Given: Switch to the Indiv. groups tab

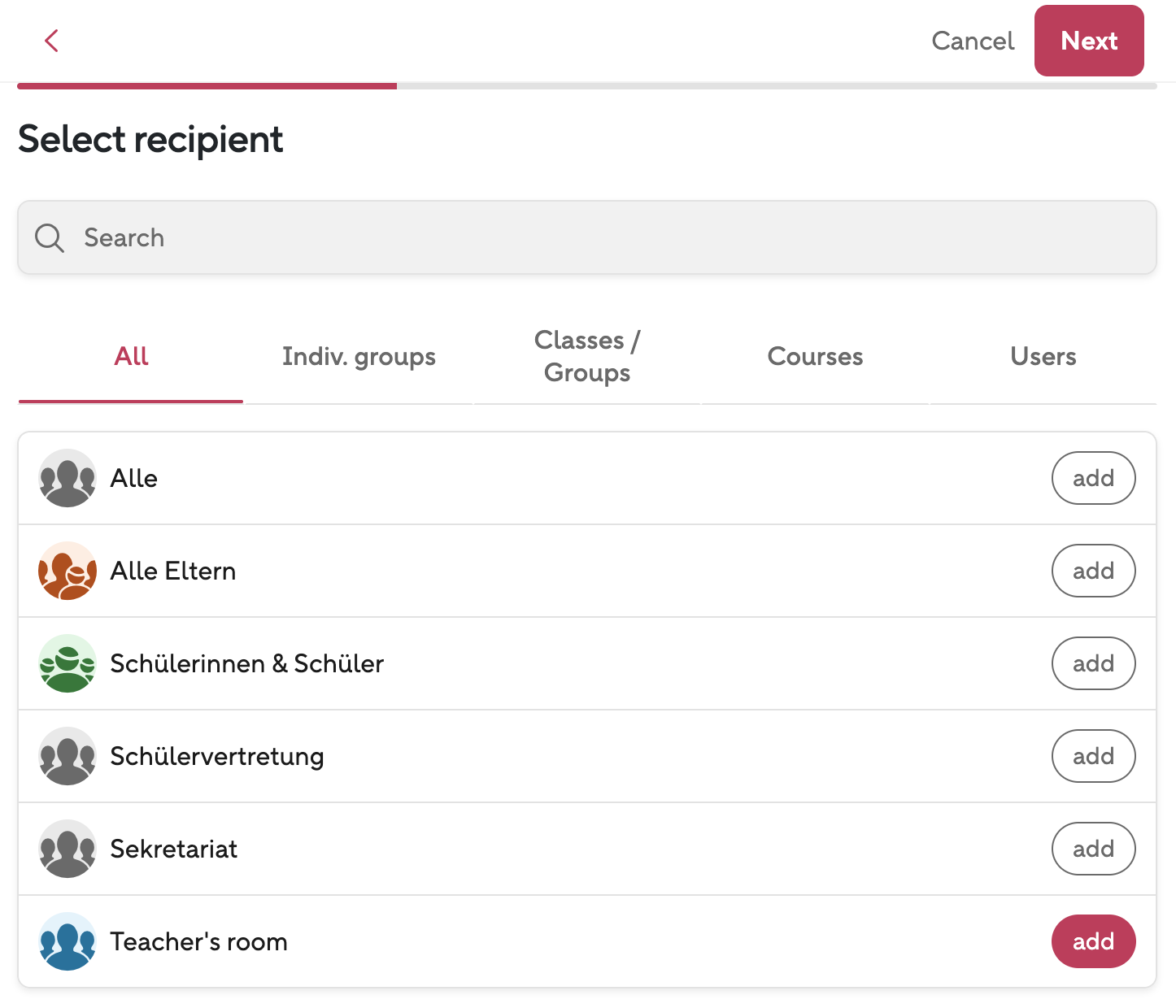Looking at the screenshot, I should click(359, 357).
